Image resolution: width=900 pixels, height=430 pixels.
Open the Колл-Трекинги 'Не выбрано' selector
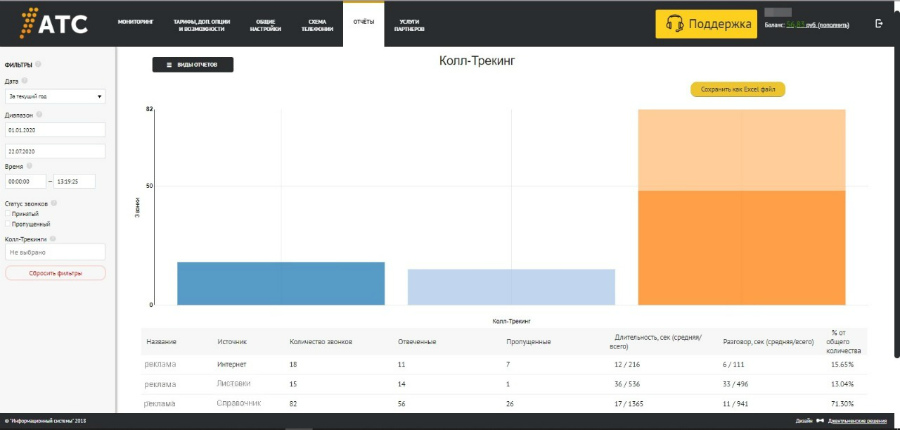click(x=55, y=252)
